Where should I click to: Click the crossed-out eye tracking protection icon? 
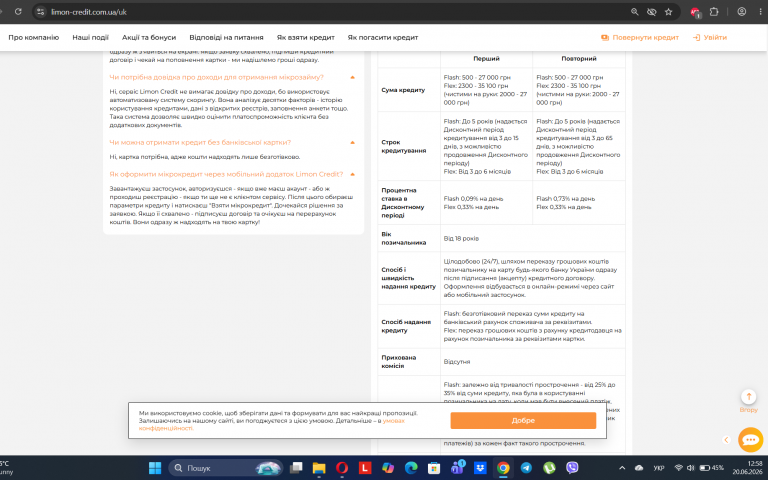(x=651, y=12)
